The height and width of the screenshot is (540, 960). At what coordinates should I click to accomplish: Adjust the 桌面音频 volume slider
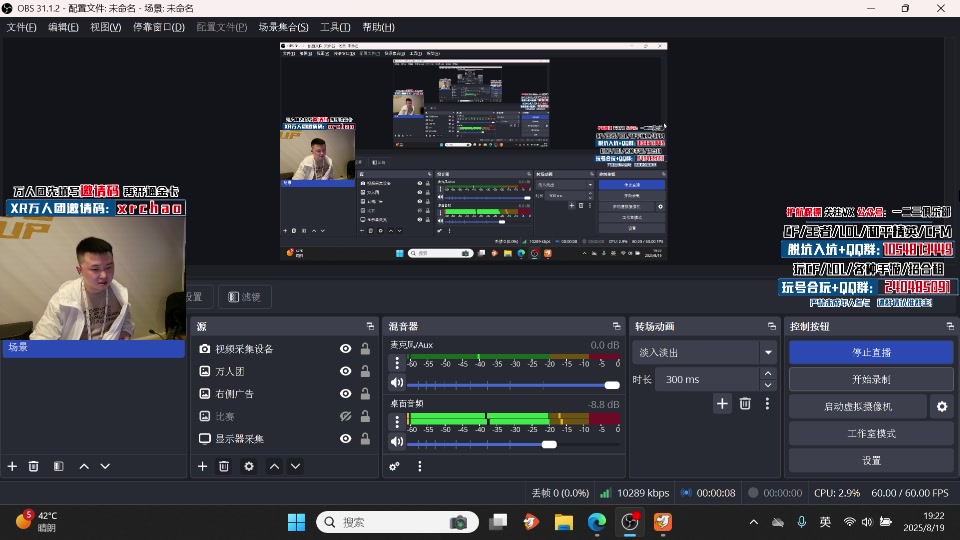point(513,444)
